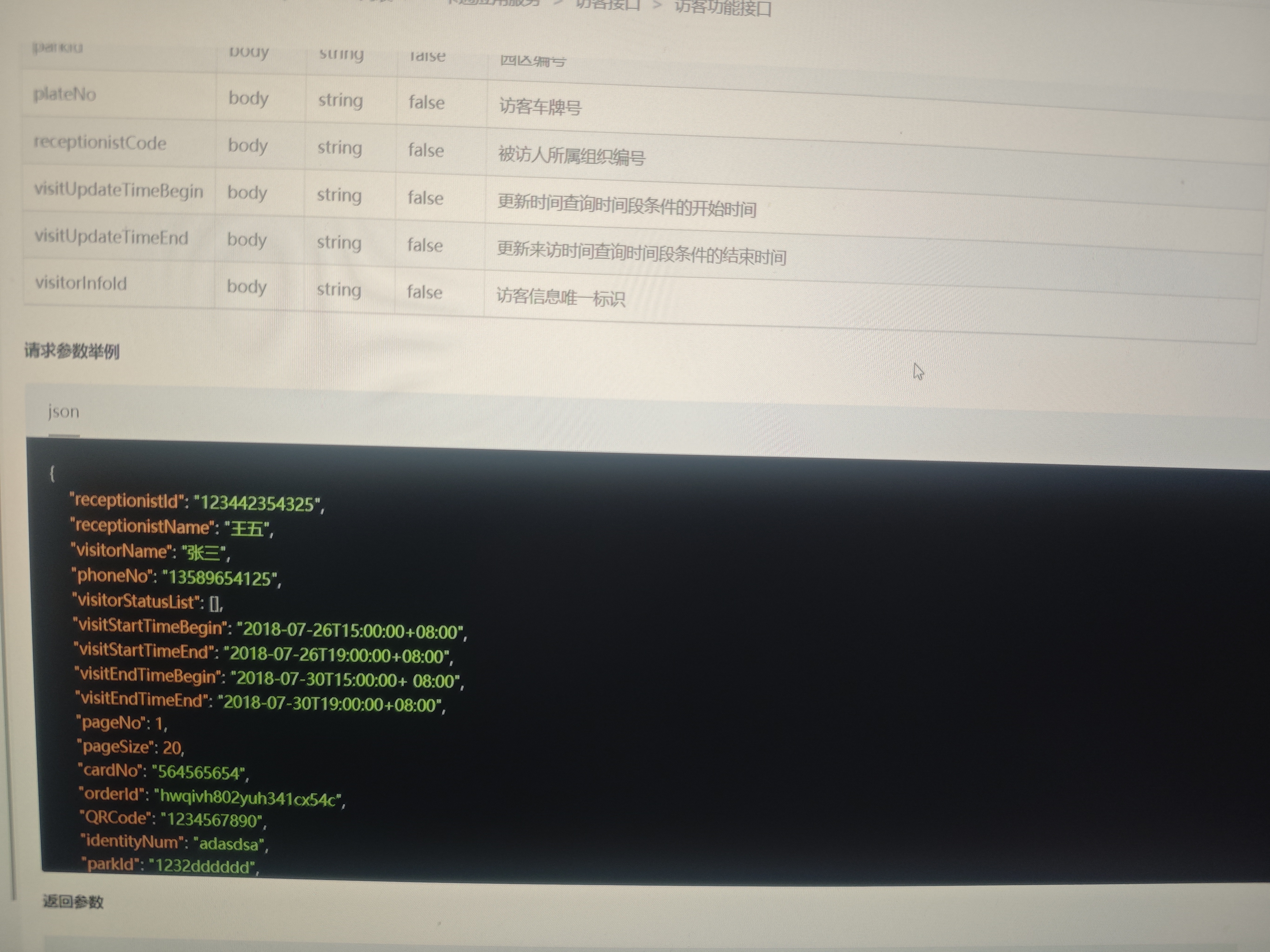Click the opening brace of JSON
The width and height of the screenshot is (1270, 952).
point(52,474)
